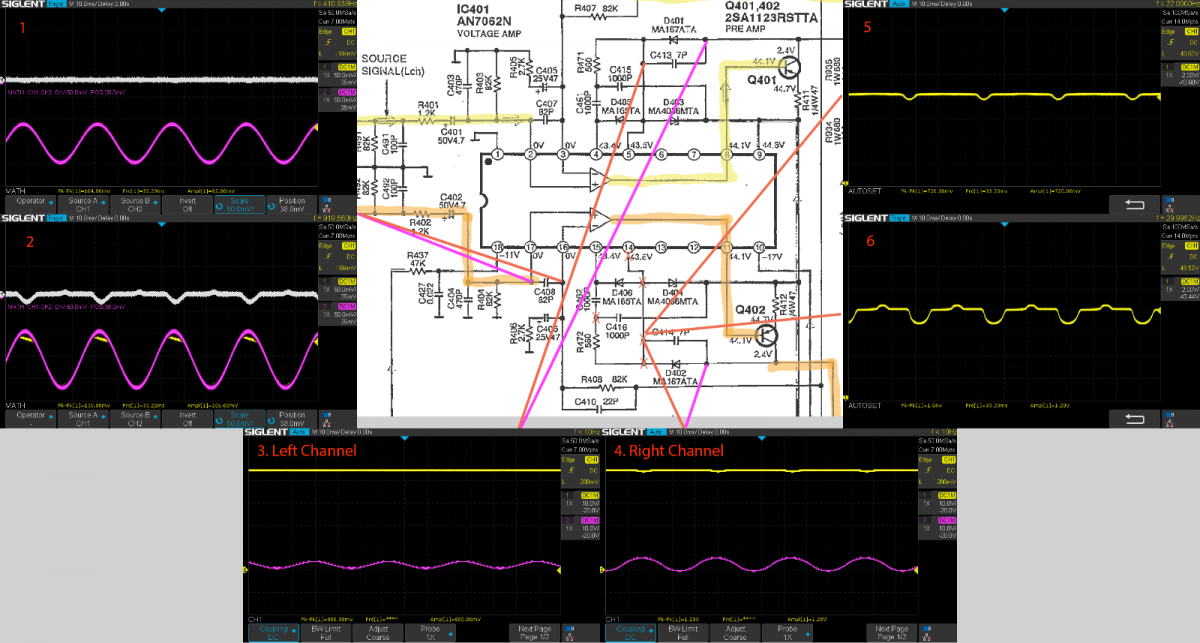Toggle Coupling DC on Left Channel scope
Screen dimensions: 1200x643
[273, 632]
